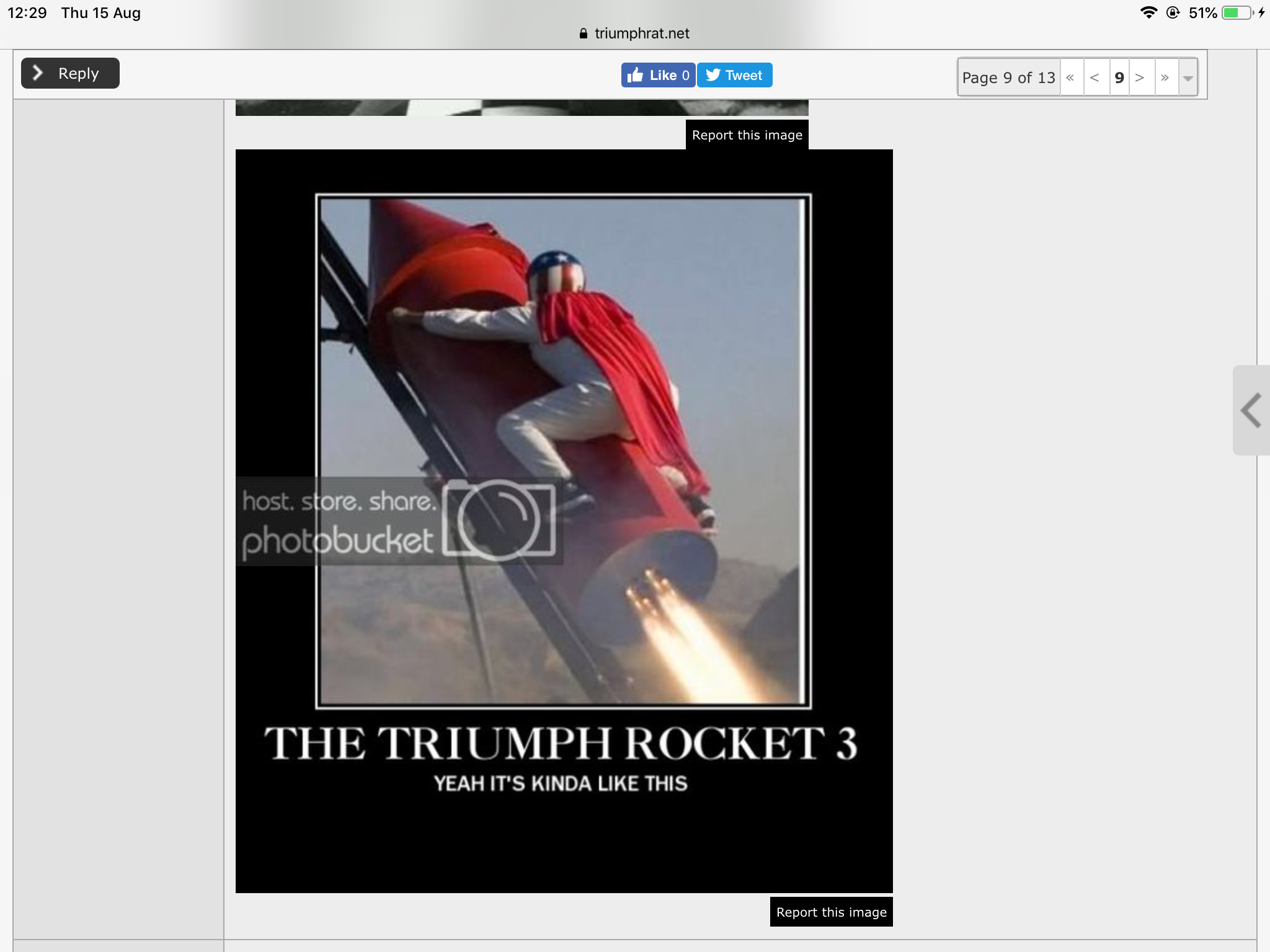Click the Reply button

click(70, 73)
